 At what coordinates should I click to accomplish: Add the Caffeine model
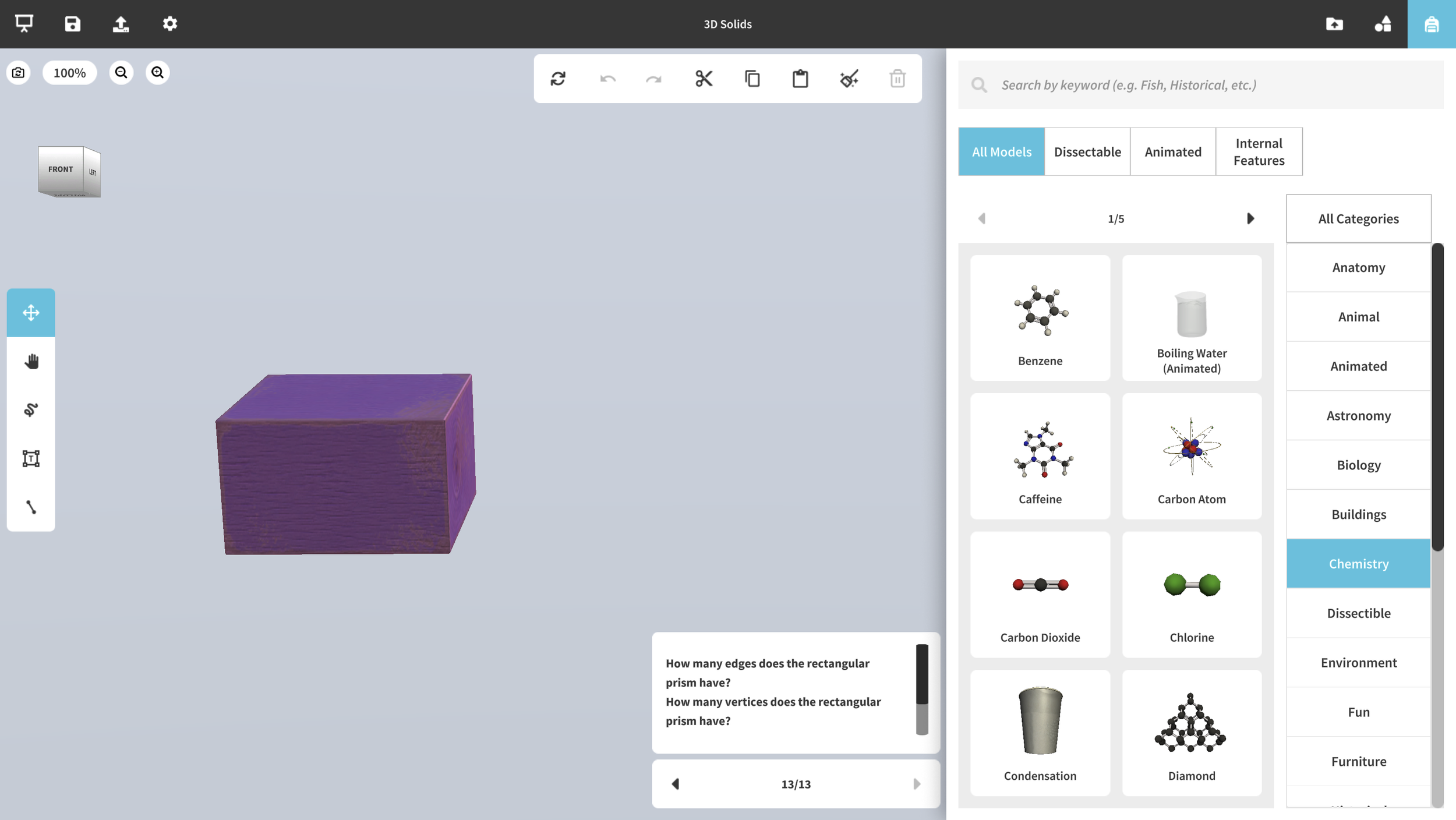tap(1040, 456)
